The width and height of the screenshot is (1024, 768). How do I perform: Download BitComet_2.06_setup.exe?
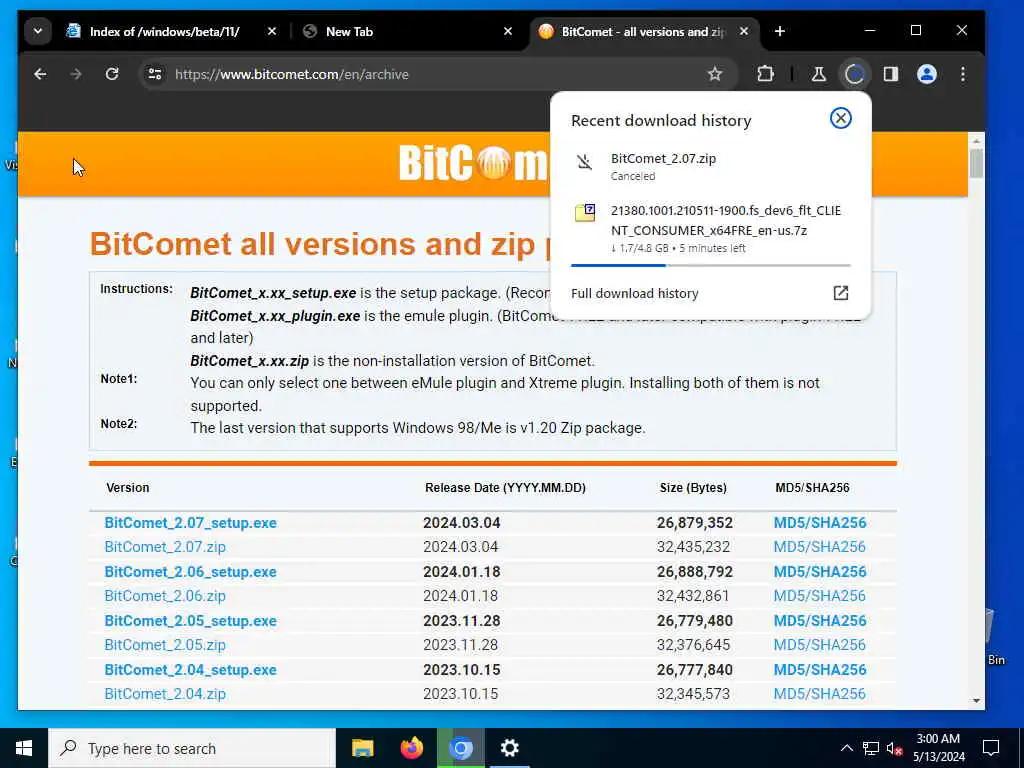coord(191,572)
